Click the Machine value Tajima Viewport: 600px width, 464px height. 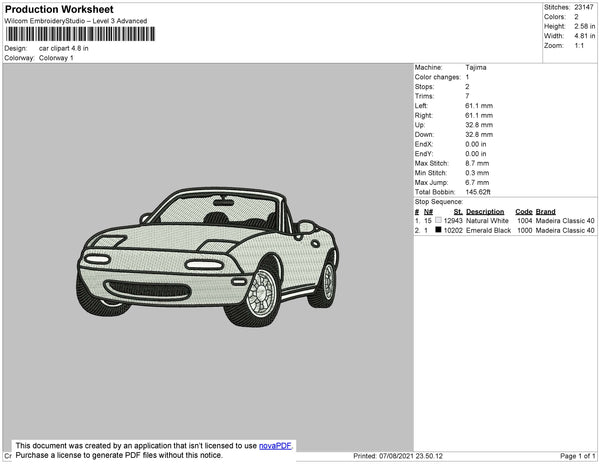click(477, 67)
